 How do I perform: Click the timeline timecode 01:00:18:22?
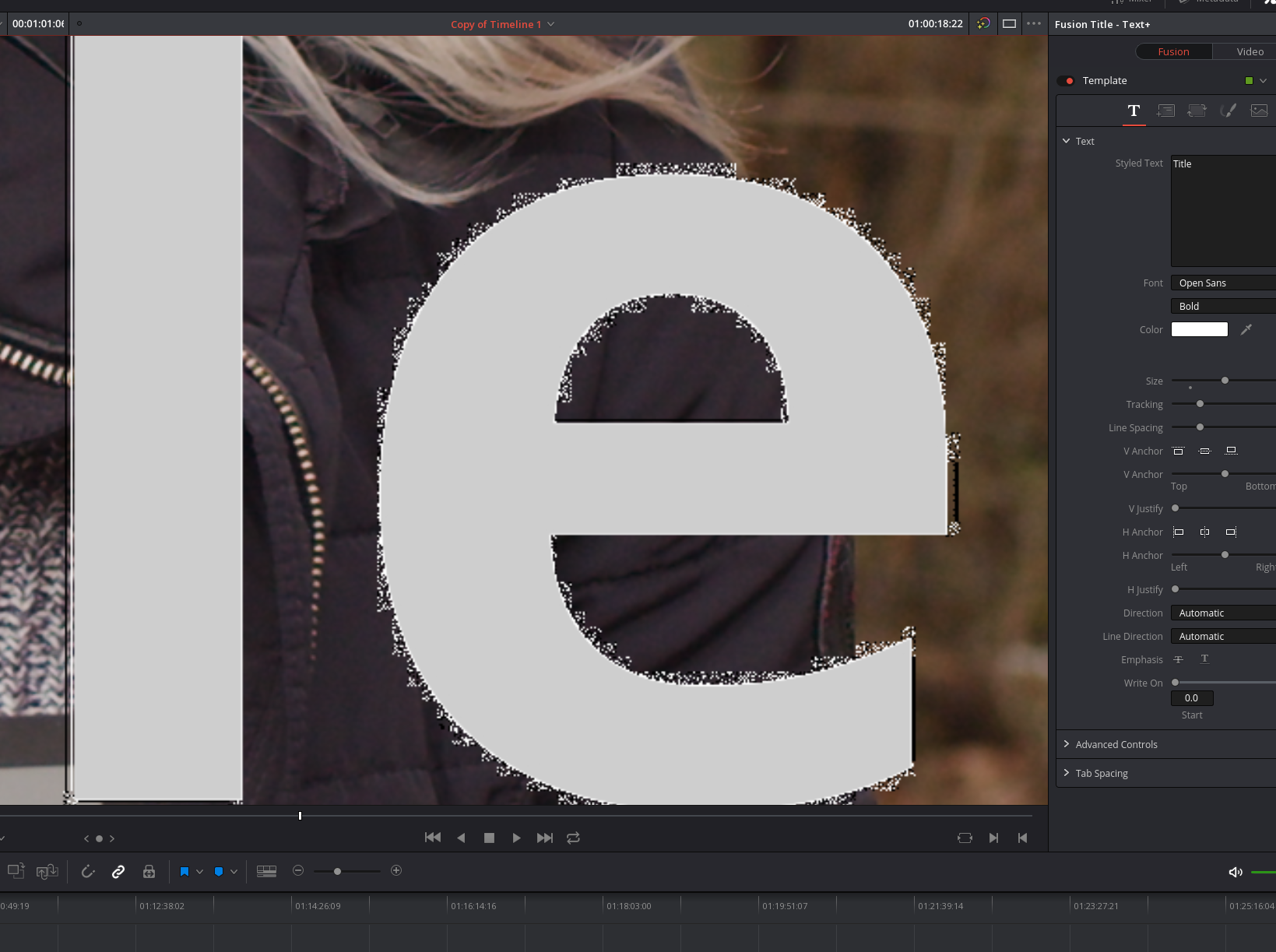[x=935, y=24]
